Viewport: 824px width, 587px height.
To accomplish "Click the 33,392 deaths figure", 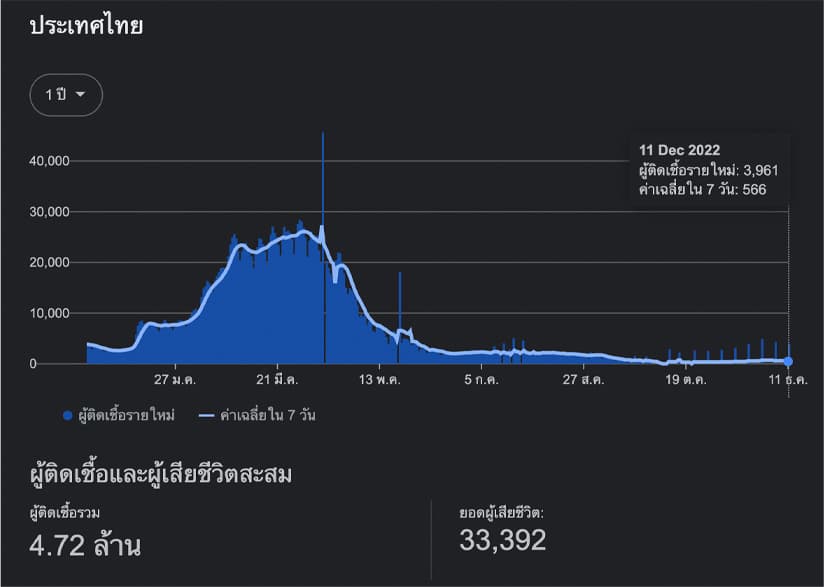I will (x=503, y=540).
